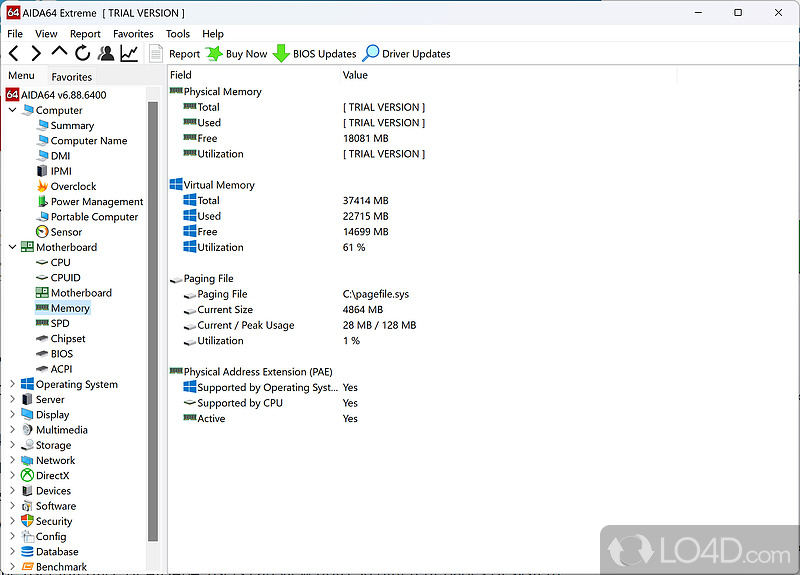The height and width of the screenshot is (575, 800).
Task: Open the Report menu
Action: point(85,34)
